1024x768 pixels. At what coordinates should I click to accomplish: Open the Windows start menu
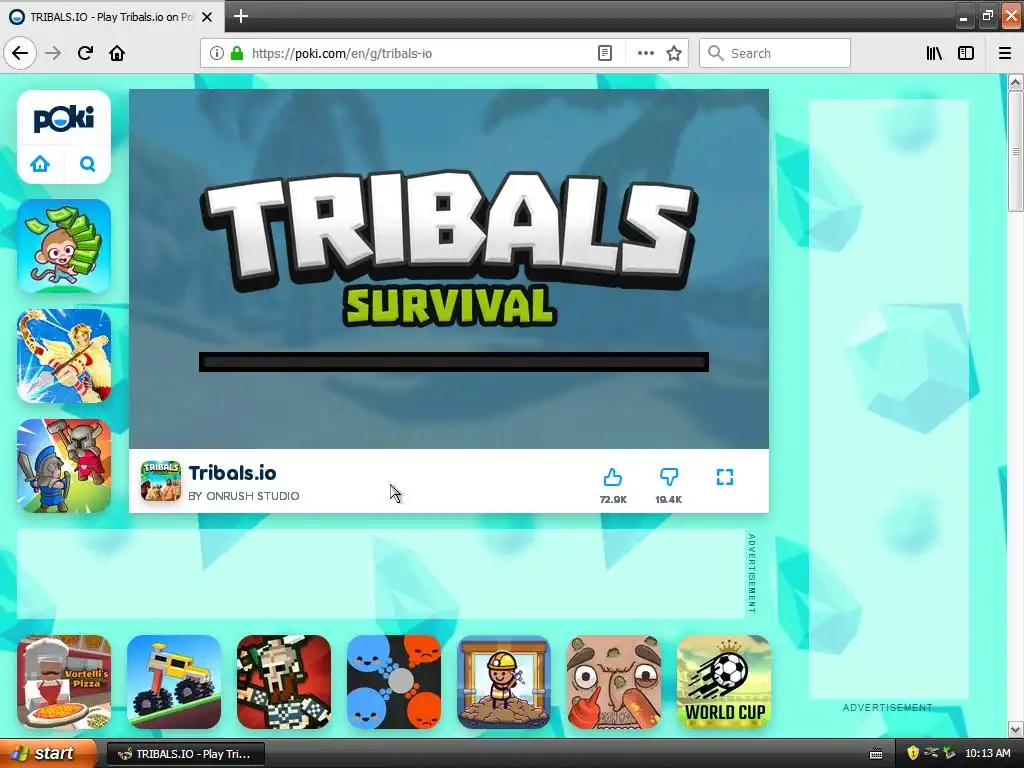click(48, 754)
